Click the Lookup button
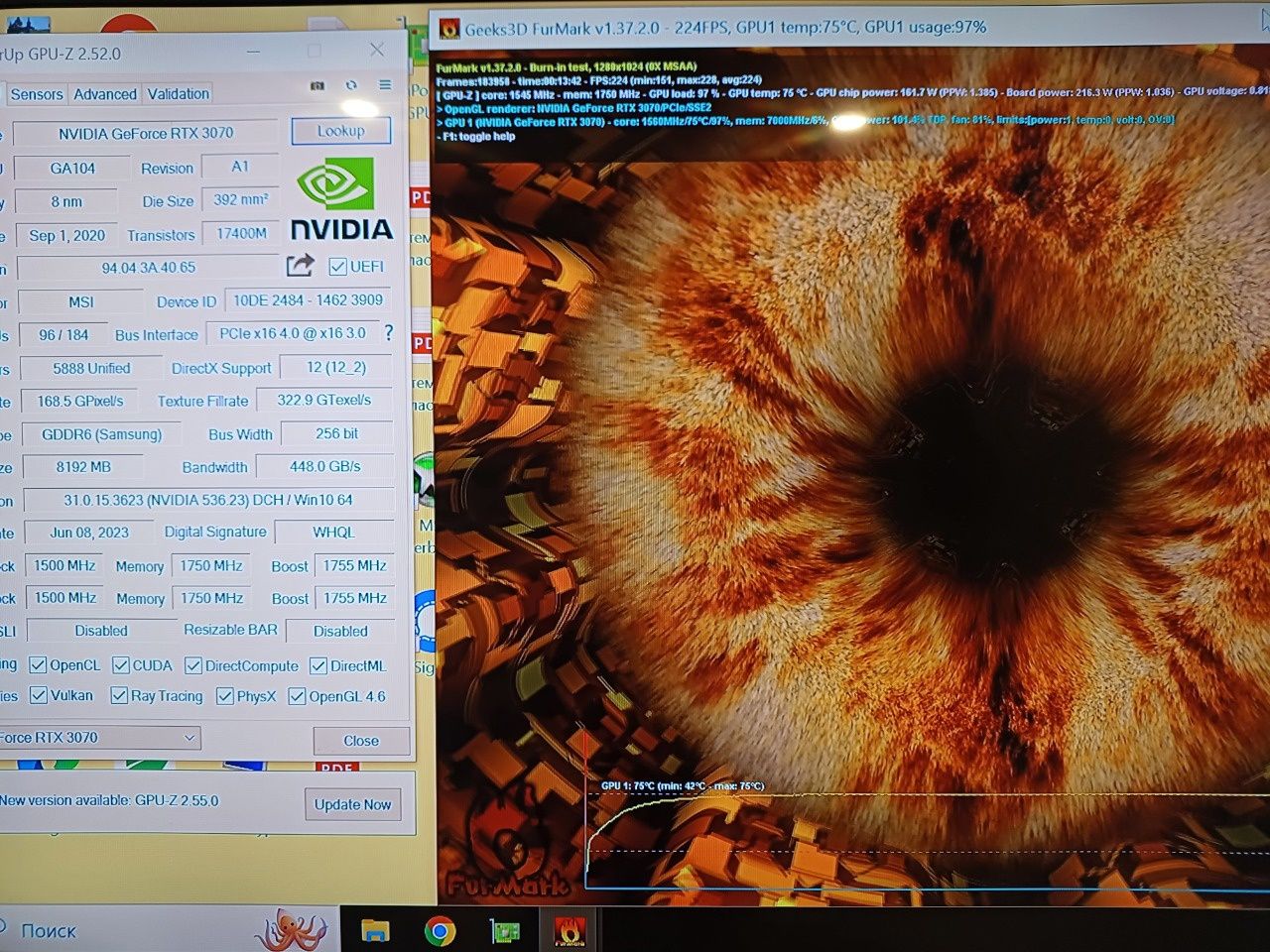The image size is (1270, 952). coord(341,131)
